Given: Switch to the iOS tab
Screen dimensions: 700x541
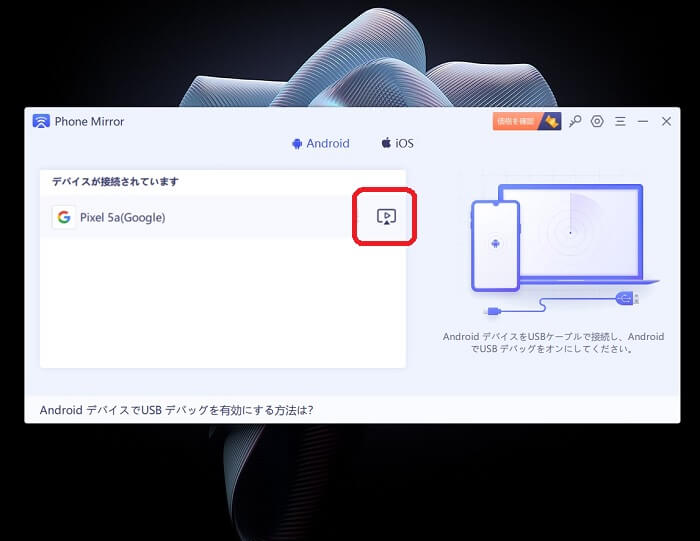Looking at the screenshot, I should pos(397,143).
